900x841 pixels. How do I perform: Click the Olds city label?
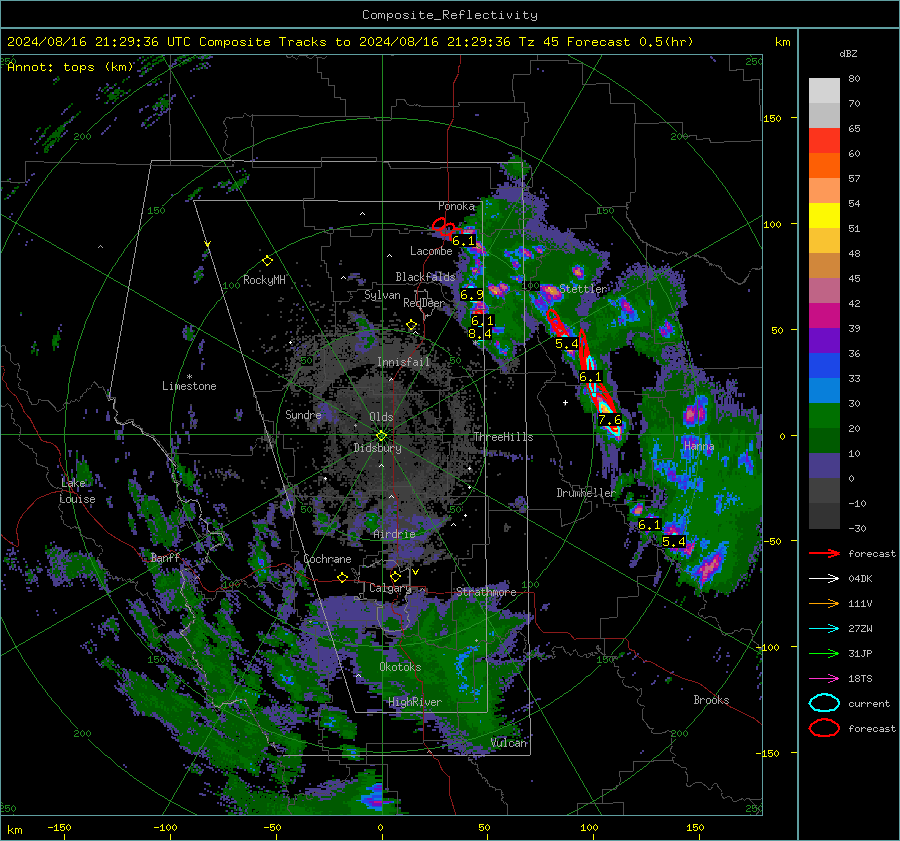point(381,417)
